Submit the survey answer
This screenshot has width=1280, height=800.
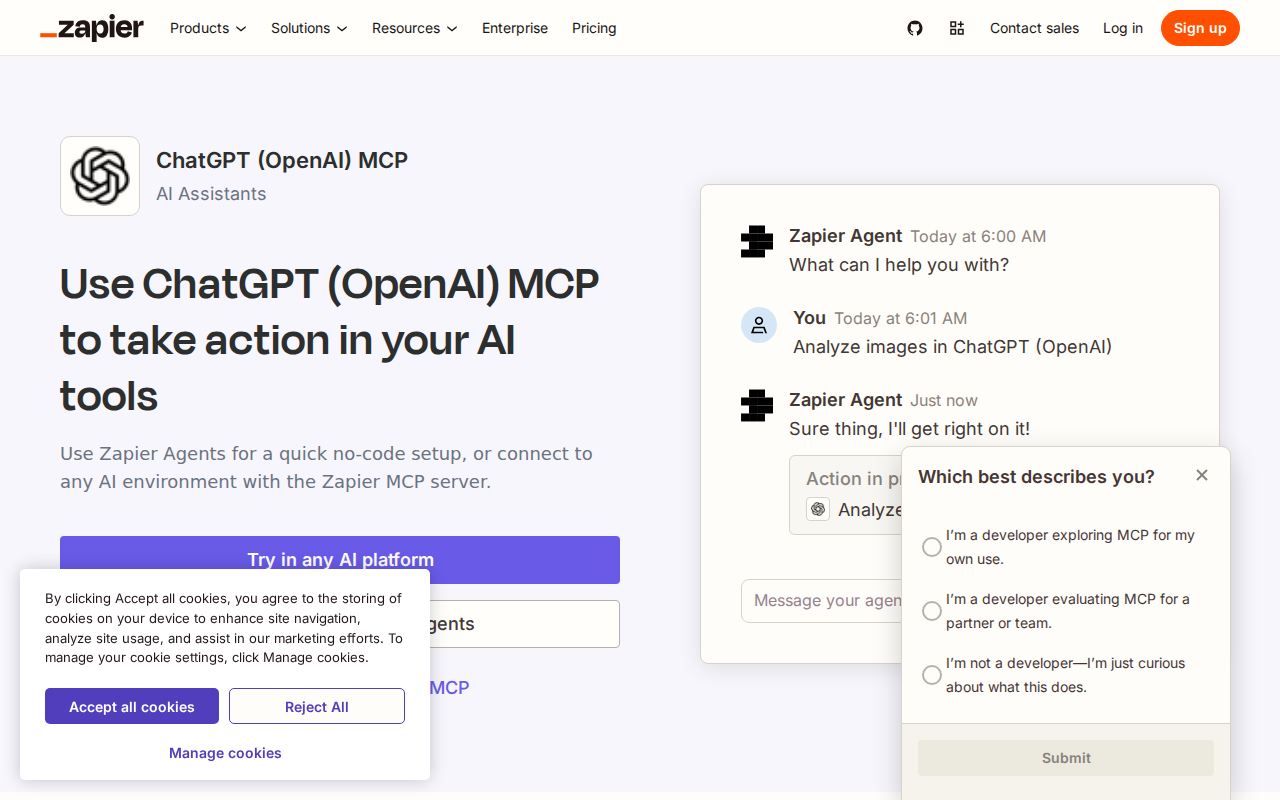pos(1066,758)
